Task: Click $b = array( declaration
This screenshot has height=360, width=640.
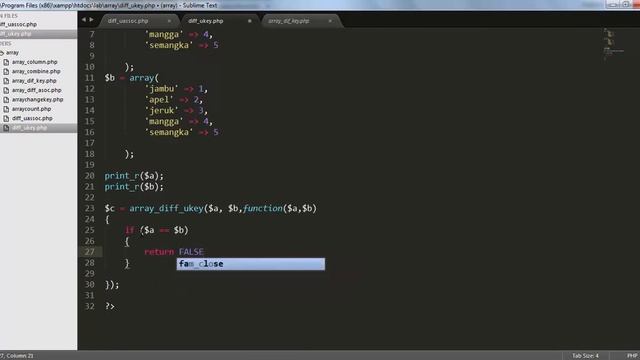Action: [x=132, y=78]
